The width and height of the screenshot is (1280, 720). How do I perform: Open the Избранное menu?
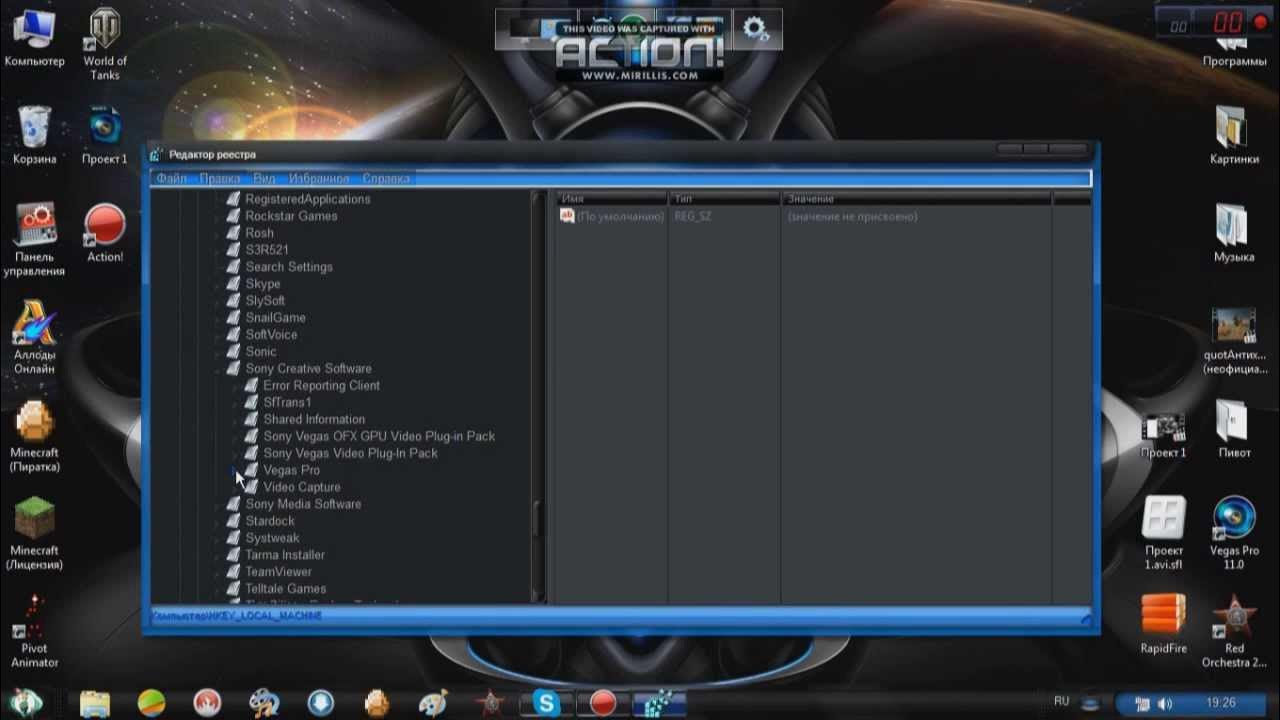[x=319, y=178]
